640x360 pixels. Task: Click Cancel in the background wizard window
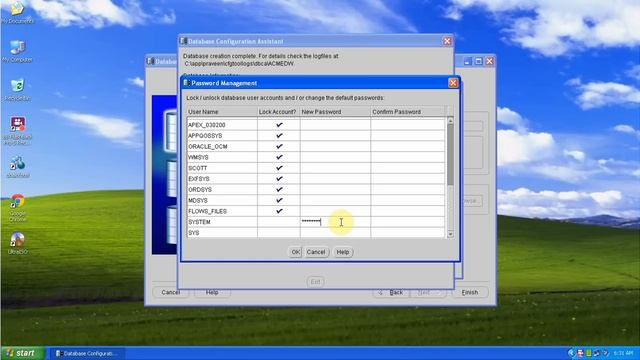tap(170, 292)
